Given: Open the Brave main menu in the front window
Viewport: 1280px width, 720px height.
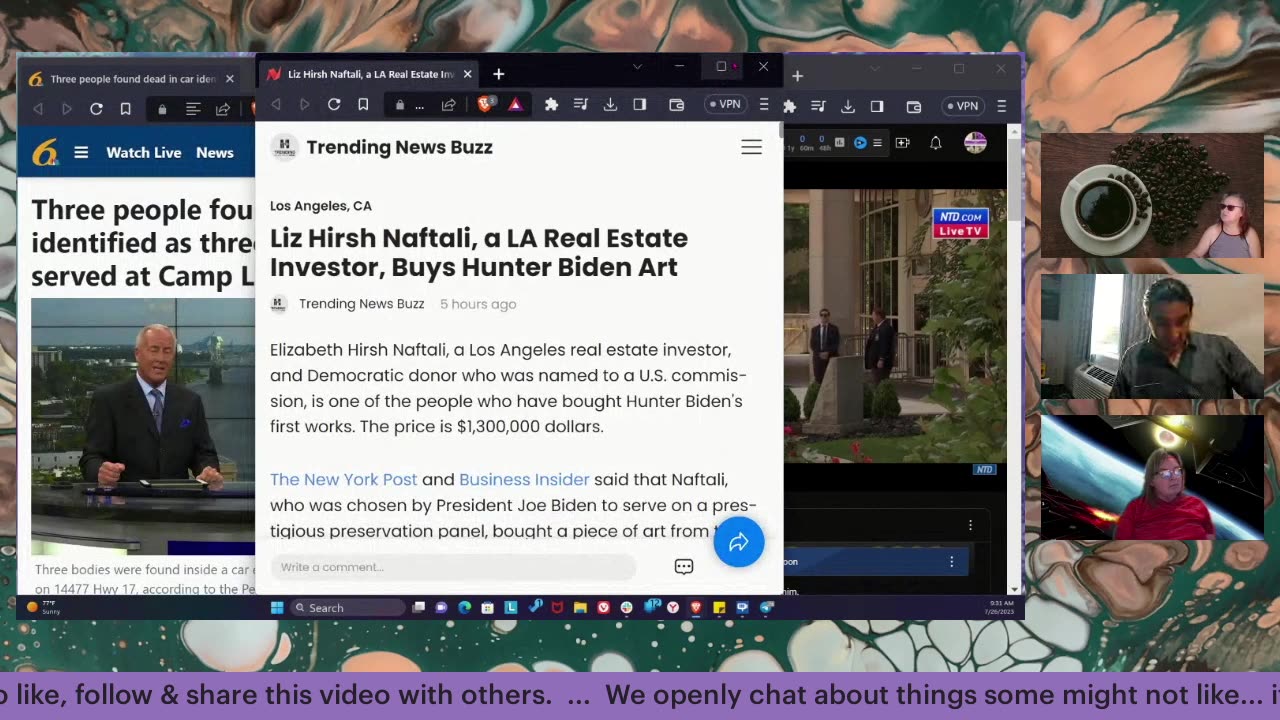Looking at the screenshot, I should point(764,105).
